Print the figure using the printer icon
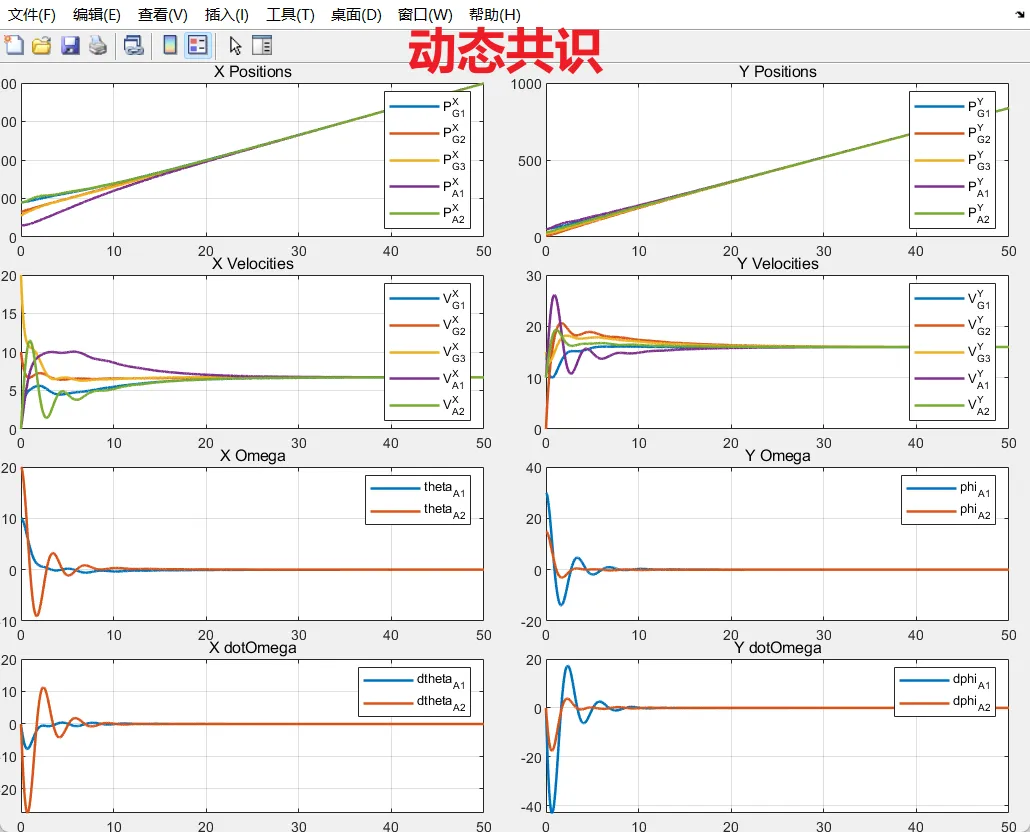This screenshot has width=1030, height=832. coord(98,45)
